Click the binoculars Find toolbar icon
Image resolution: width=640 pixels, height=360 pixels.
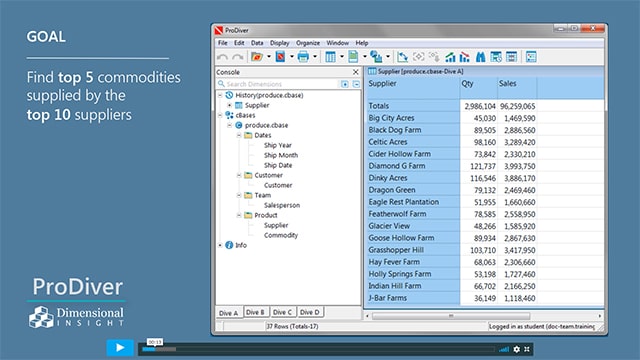pos(481,57)
